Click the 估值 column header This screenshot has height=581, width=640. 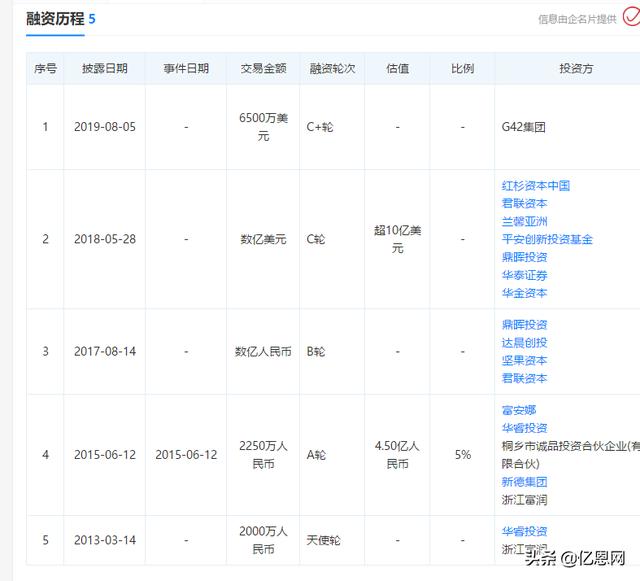(x=398, y=68)
